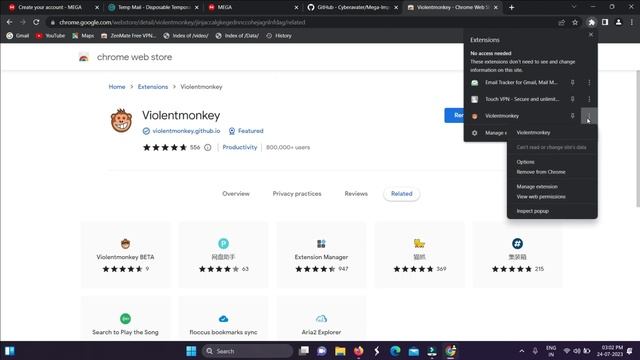Image resolution: width=640 pixels, height=360 pixels.
Task: Reload the current page
Action: [36, 22]
